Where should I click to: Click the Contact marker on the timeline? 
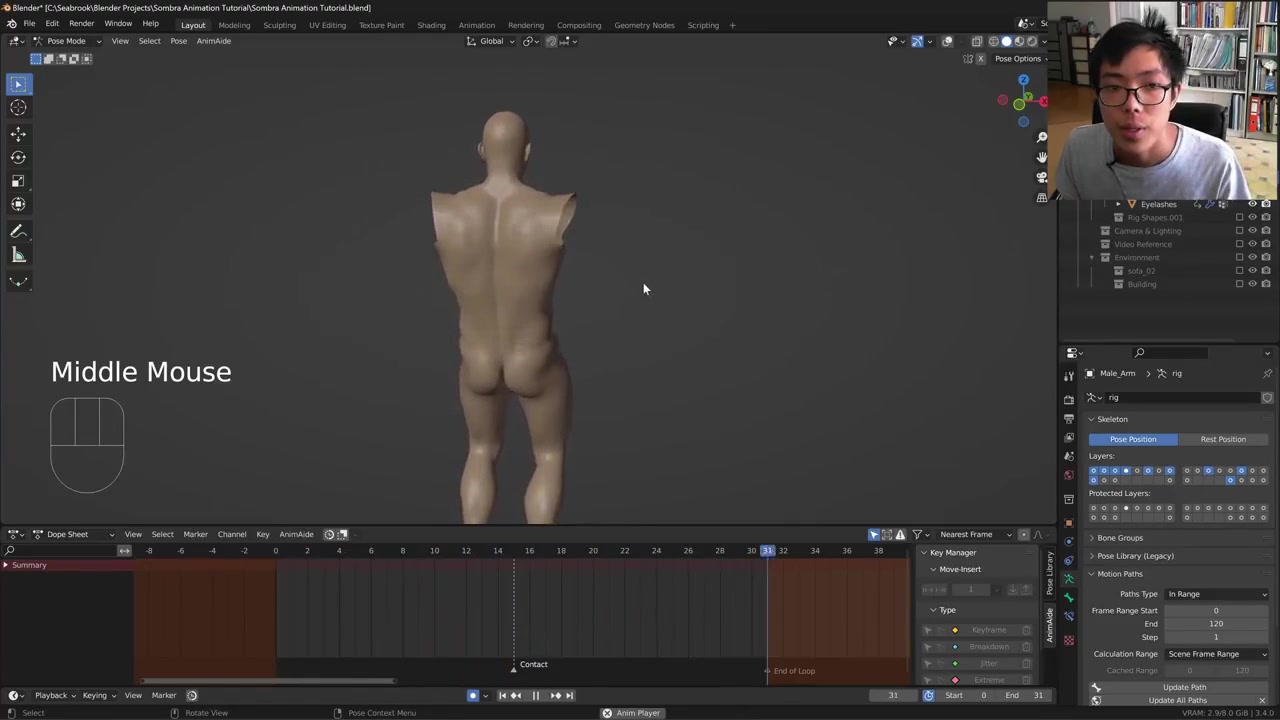coord(514,665)
